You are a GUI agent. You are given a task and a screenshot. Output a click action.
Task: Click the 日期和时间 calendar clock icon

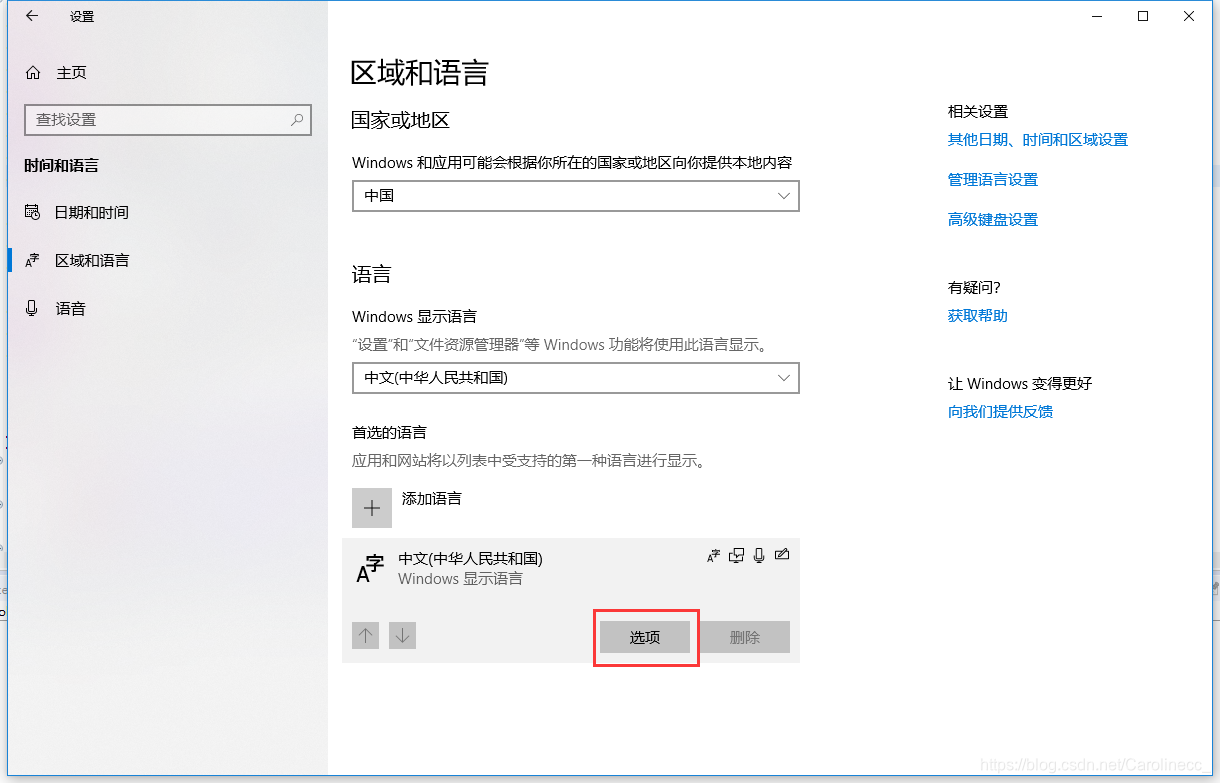33,212
